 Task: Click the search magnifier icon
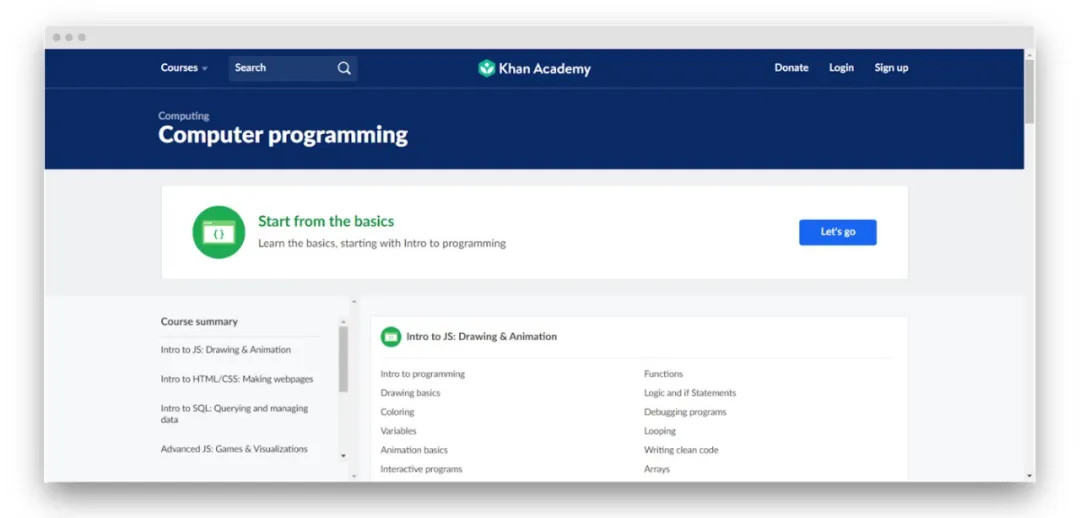(x=344, y=68)
